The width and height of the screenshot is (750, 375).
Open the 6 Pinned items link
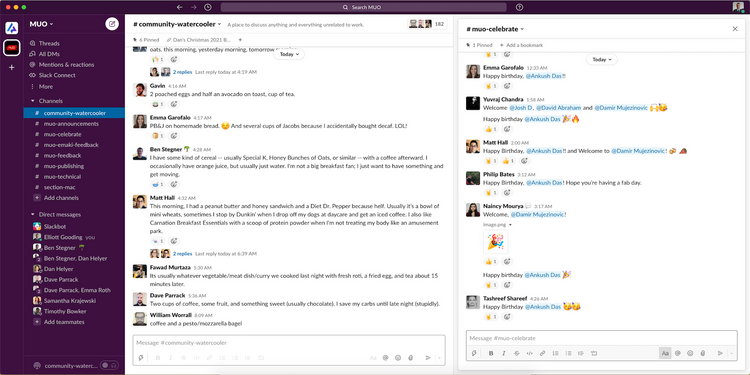pyautogui.click(x=146, y=40)
